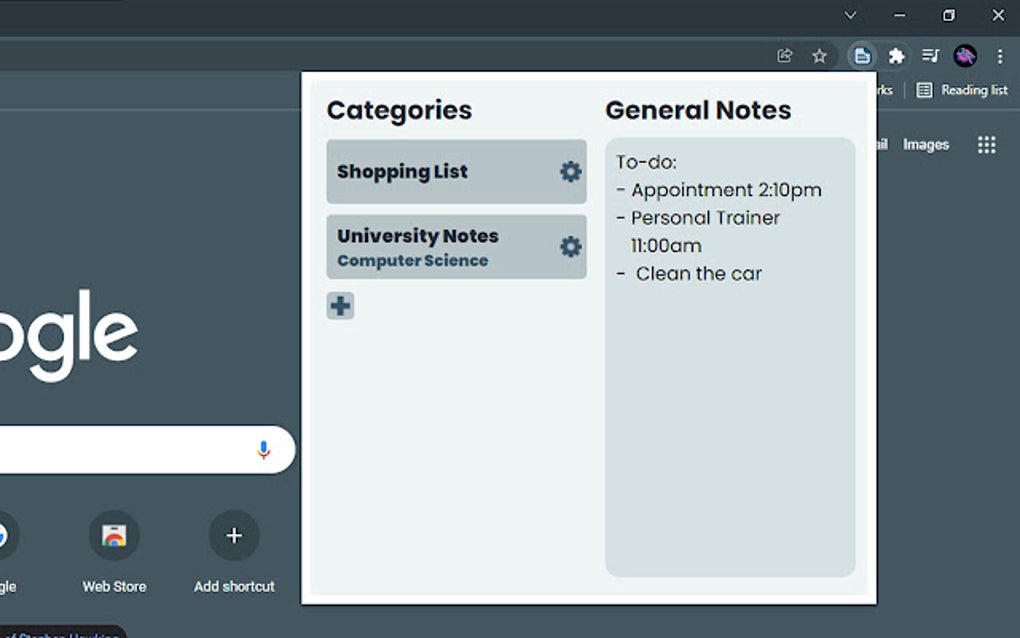
Task: Go to Google Images link
Action: pos(925,145)
